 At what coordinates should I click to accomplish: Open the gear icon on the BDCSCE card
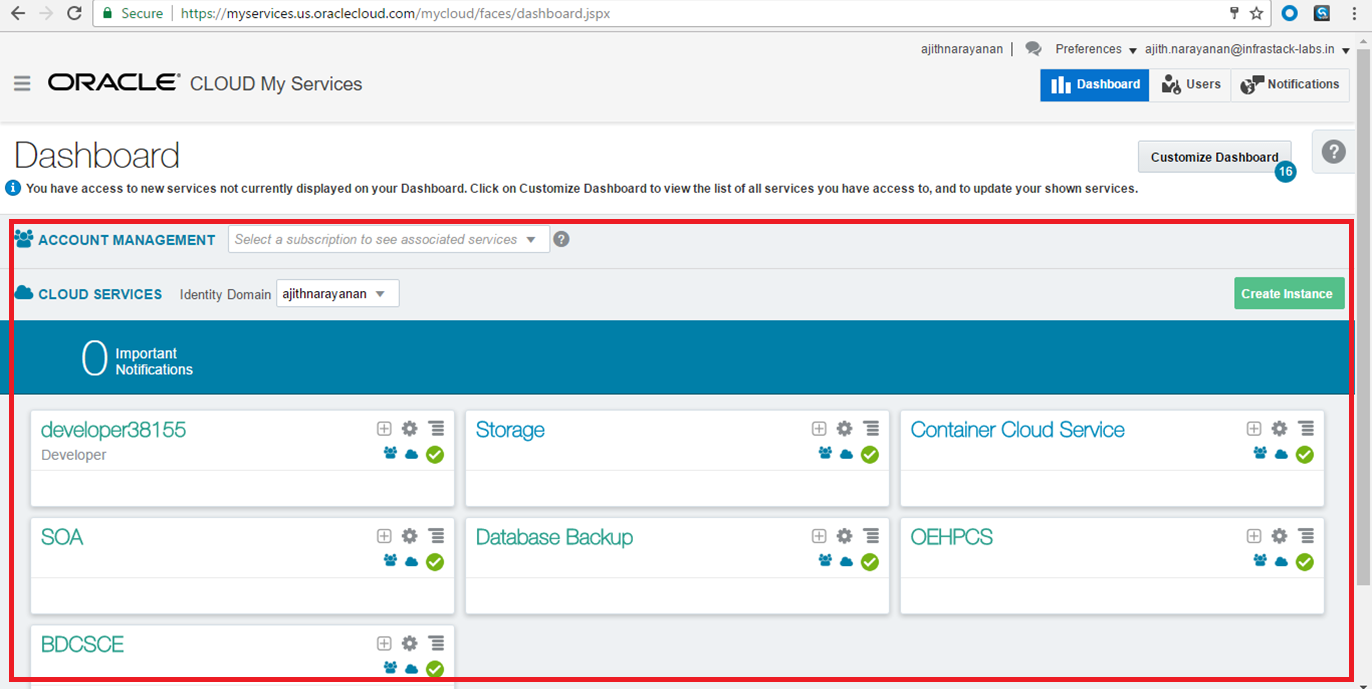tap(409, 643)
